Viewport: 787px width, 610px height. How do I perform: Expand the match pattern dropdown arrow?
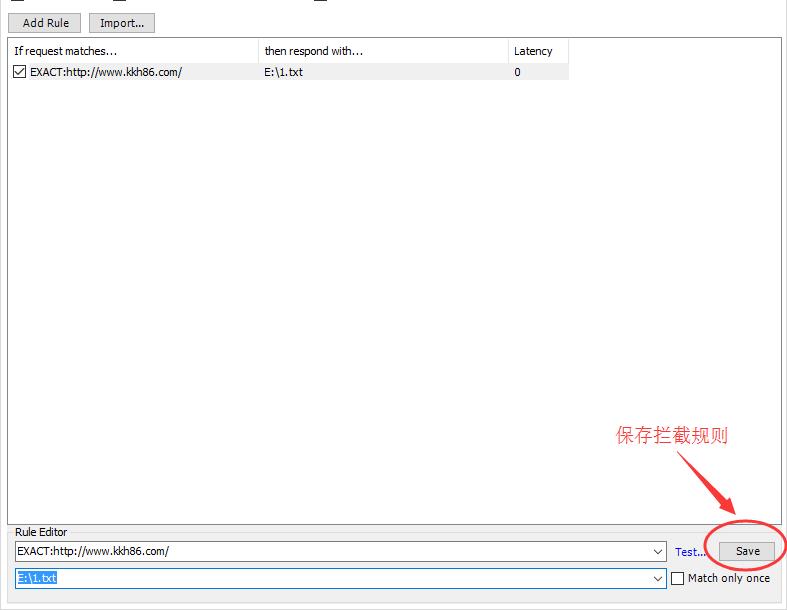(658, 551)
